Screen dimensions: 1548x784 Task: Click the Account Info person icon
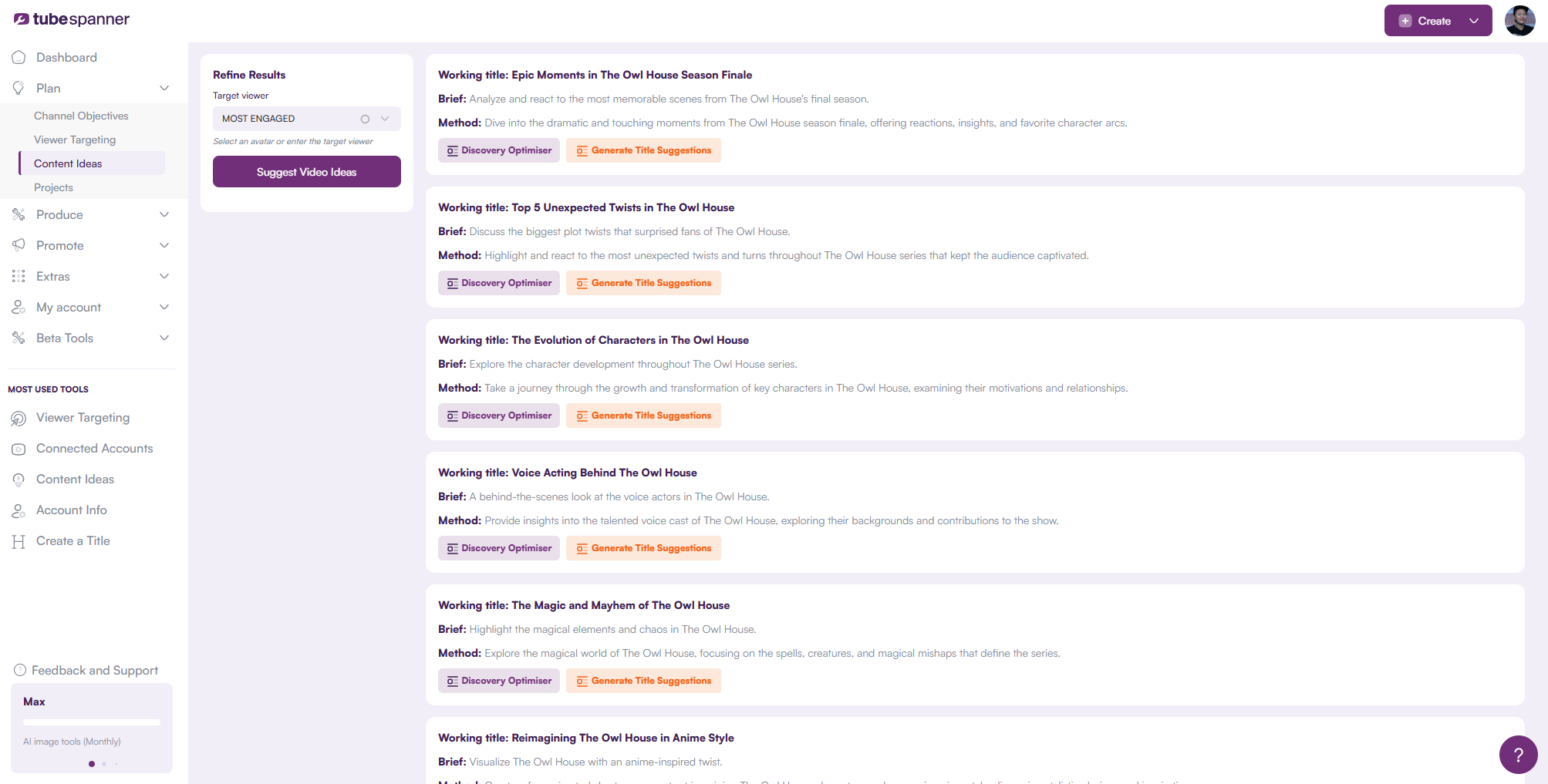click(x=19, y=510)
